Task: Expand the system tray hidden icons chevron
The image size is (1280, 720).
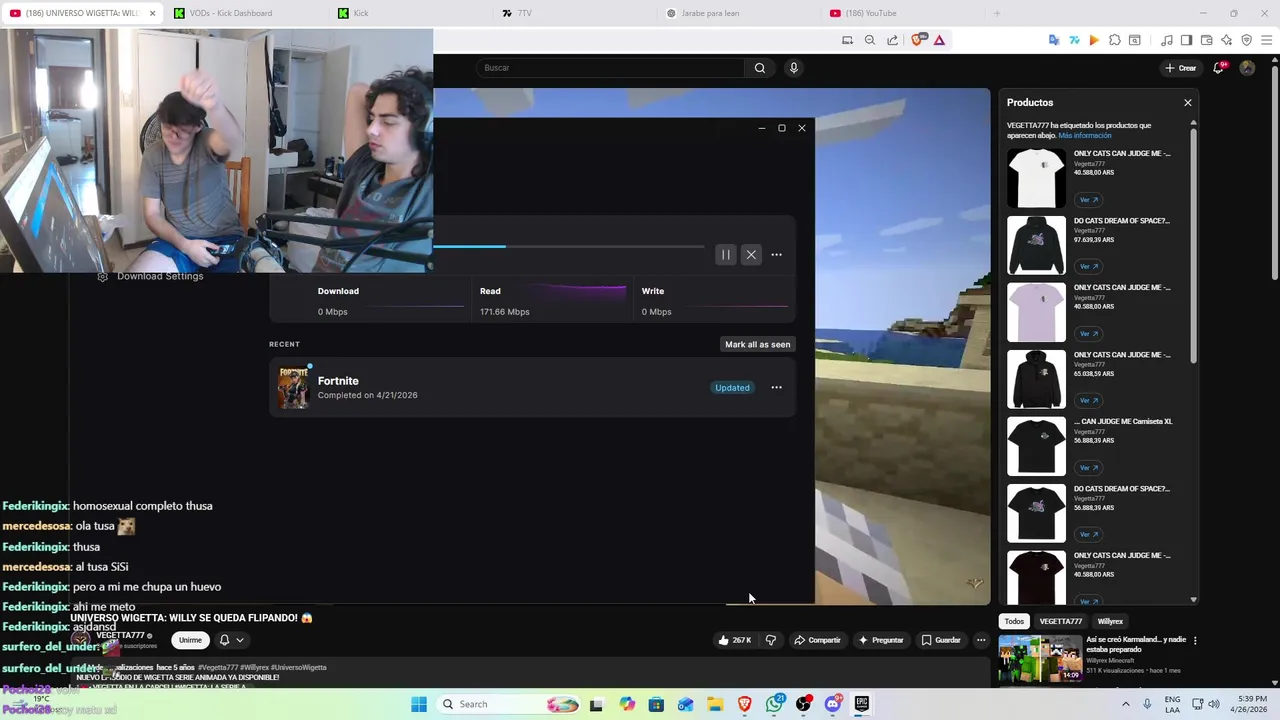Action: point(1126,704)
